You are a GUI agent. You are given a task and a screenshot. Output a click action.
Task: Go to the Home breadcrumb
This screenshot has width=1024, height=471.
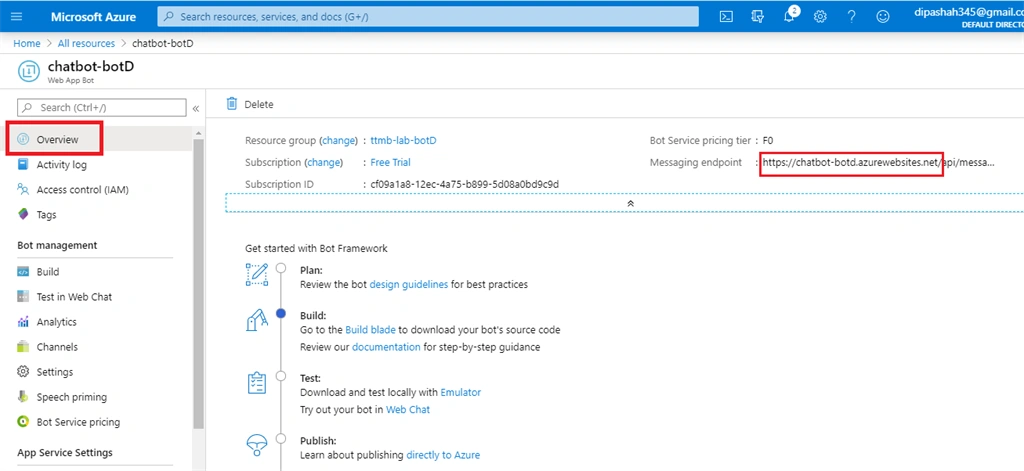27,43
